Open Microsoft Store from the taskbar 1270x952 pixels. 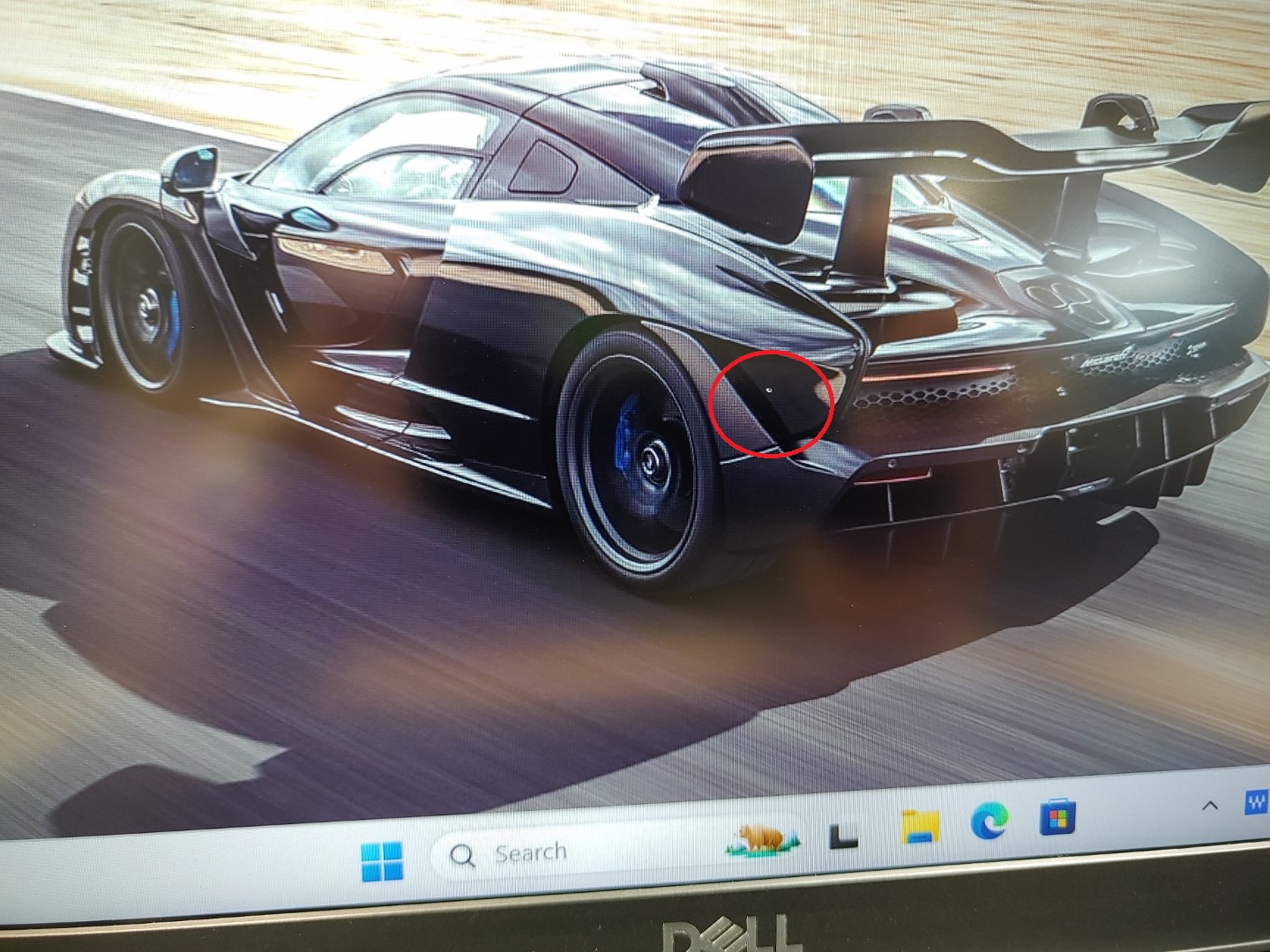pyautogui.click(x=1057, y=816)
